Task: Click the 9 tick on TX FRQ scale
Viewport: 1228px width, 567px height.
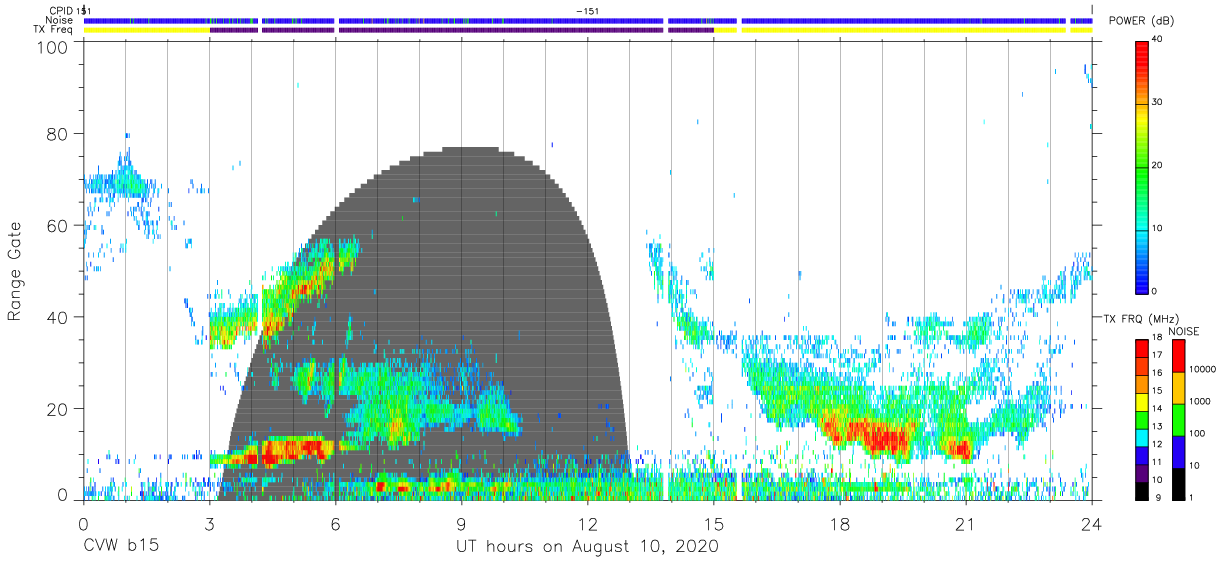Action: coord(1157,499)
